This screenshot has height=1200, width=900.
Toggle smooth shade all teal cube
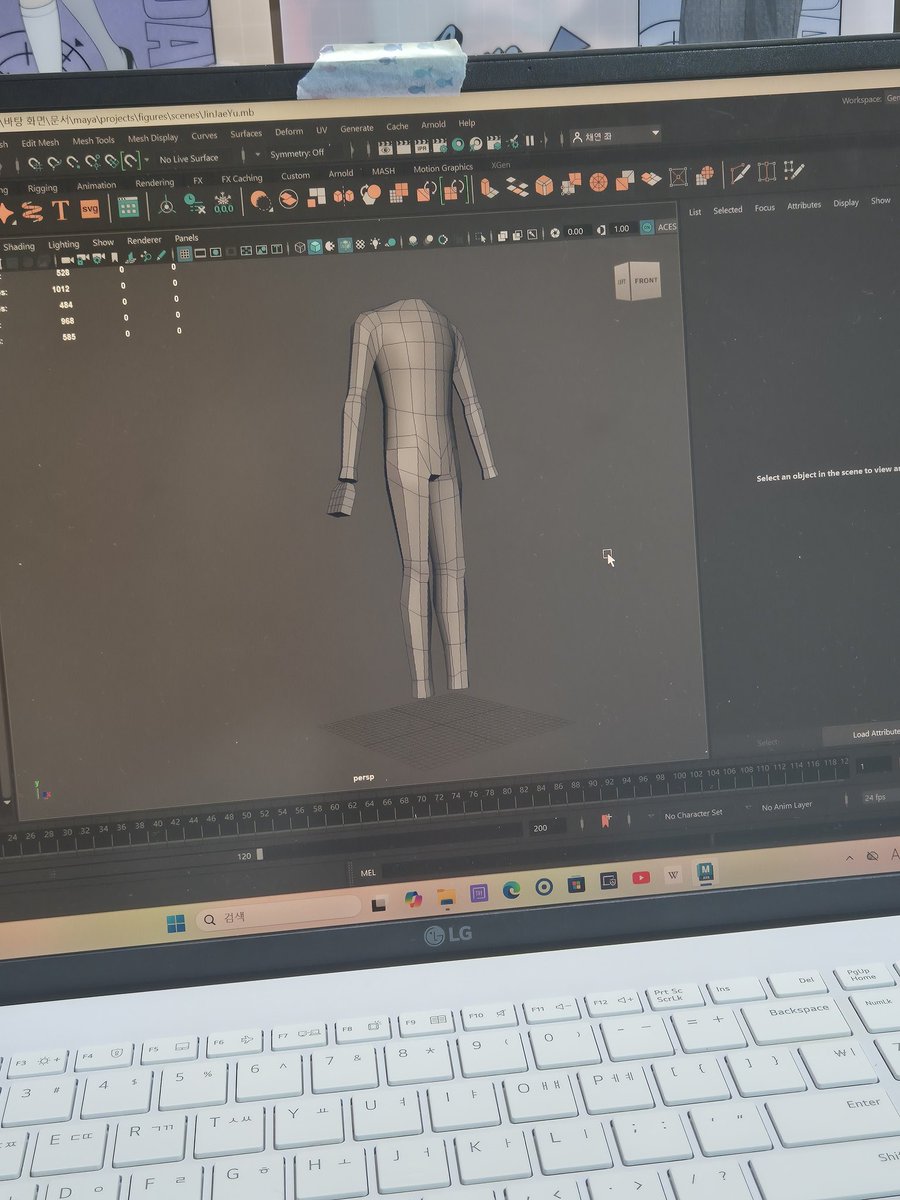click(x=315, y=246)
